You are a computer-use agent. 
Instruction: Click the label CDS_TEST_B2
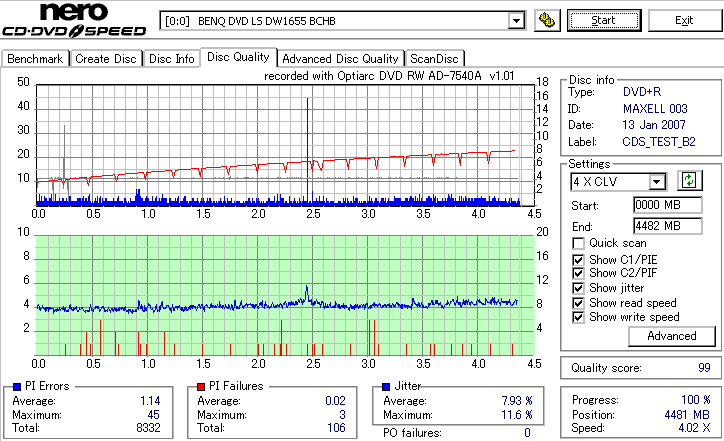(x=659, y=142)
